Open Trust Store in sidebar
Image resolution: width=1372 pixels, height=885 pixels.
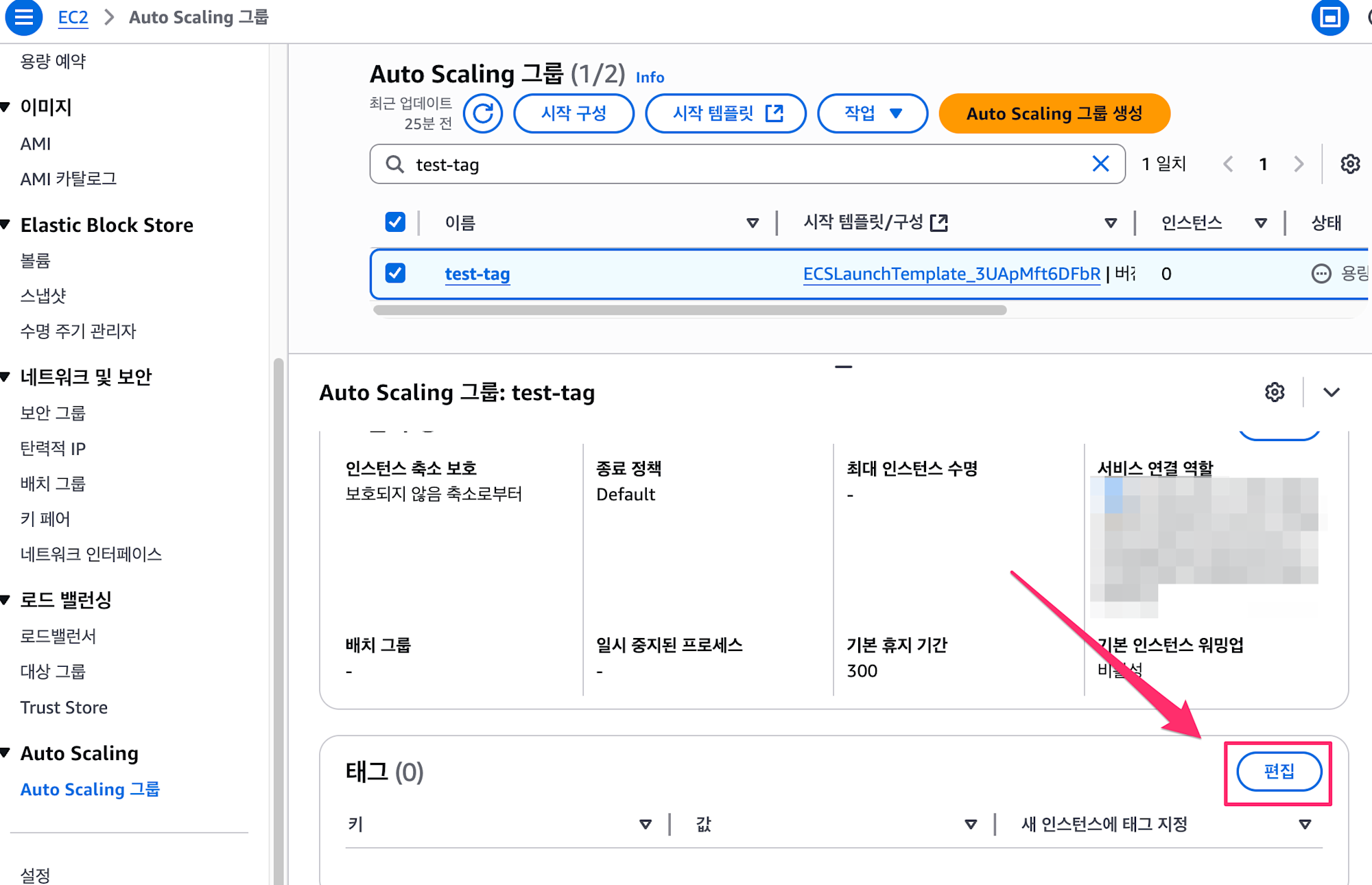tap(64, 707)
